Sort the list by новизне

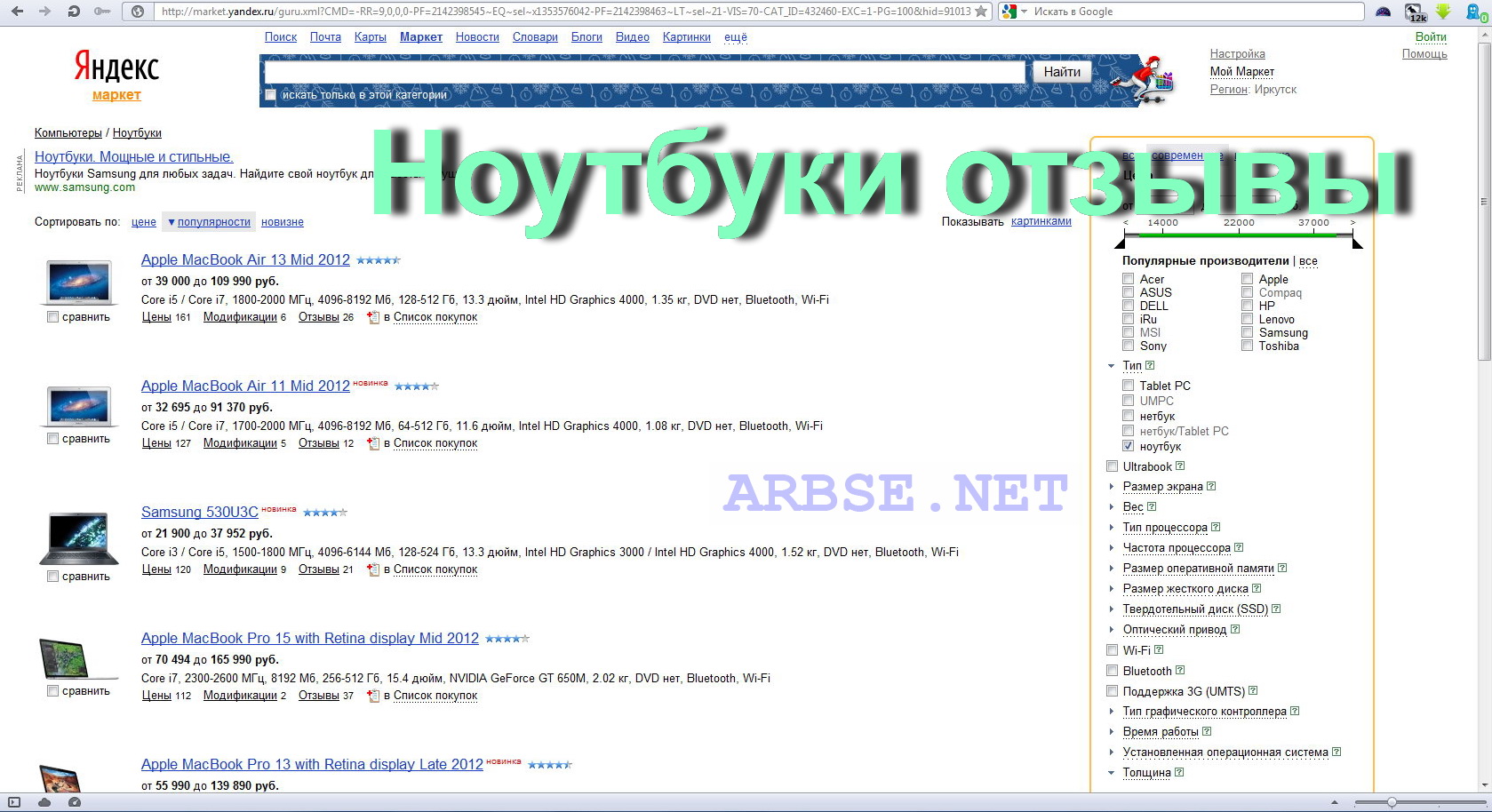283,222
